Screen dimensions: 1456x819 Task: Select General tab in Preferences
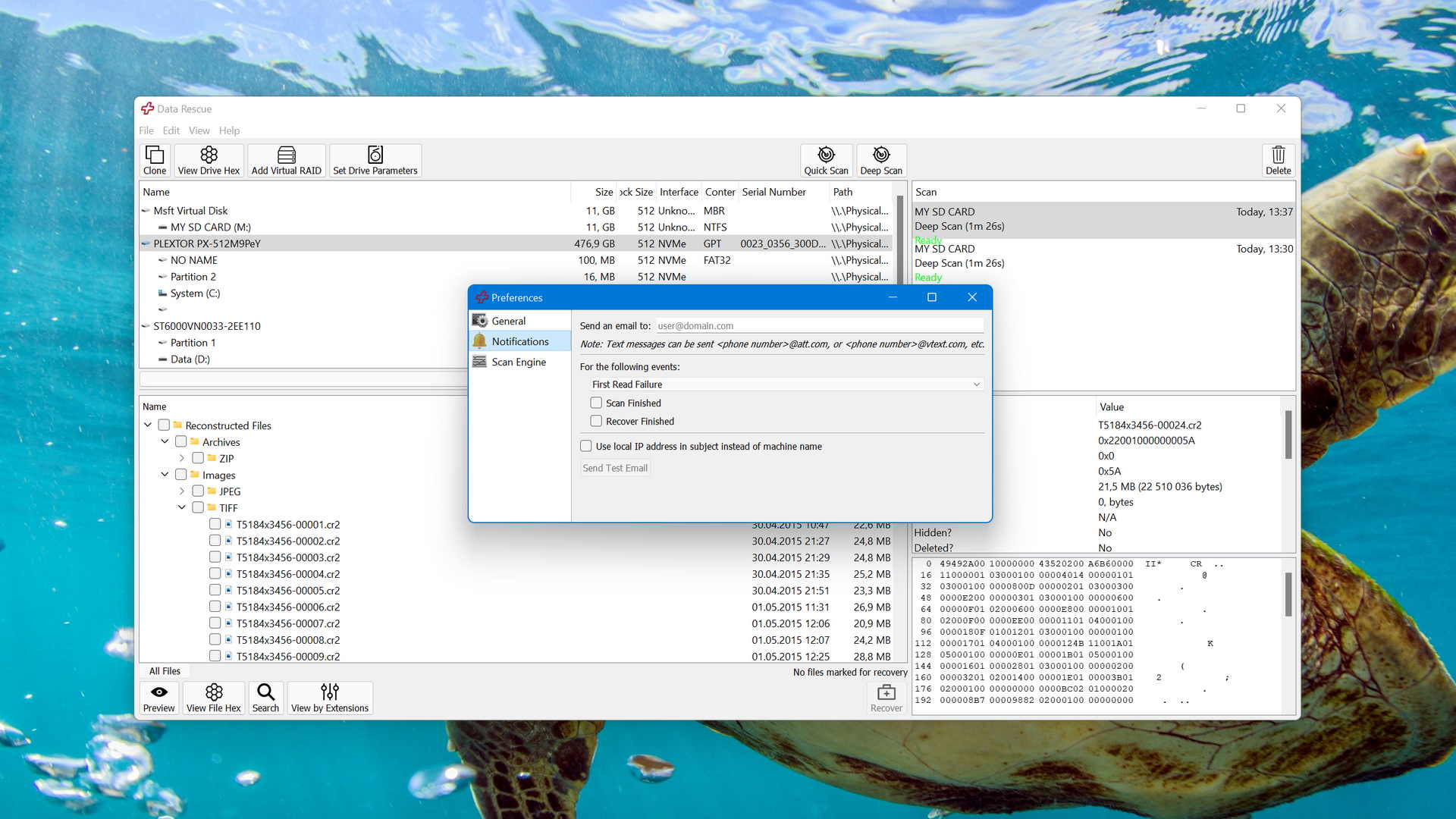pyautogui.click(x=508, y=320)
